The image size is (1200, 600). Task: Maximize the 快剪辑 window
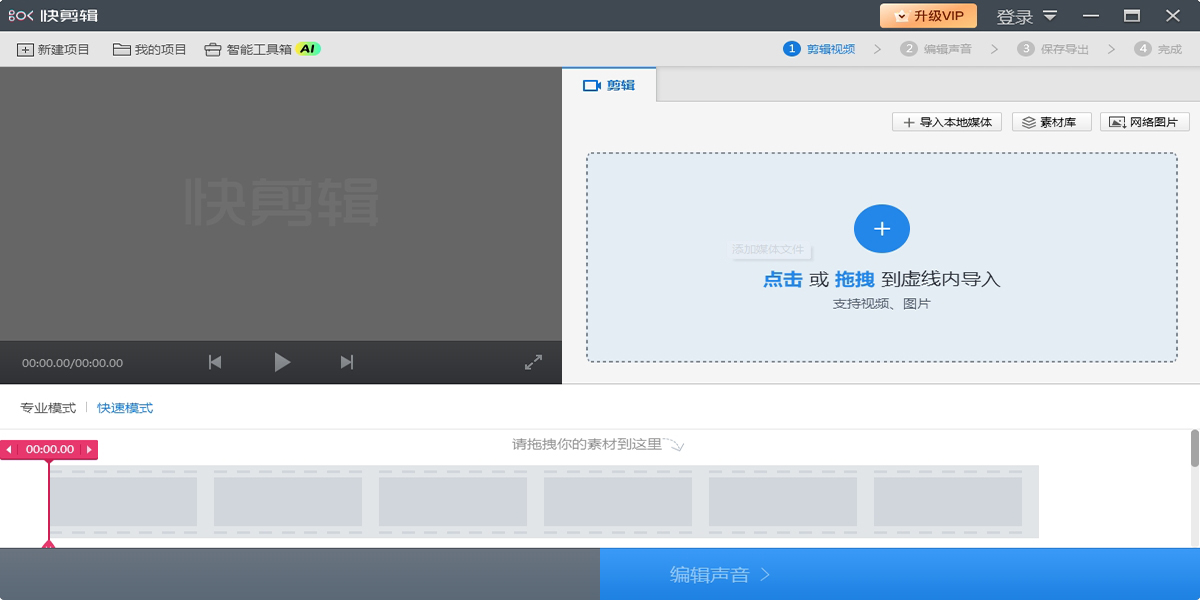click(x=1132, y=16)
